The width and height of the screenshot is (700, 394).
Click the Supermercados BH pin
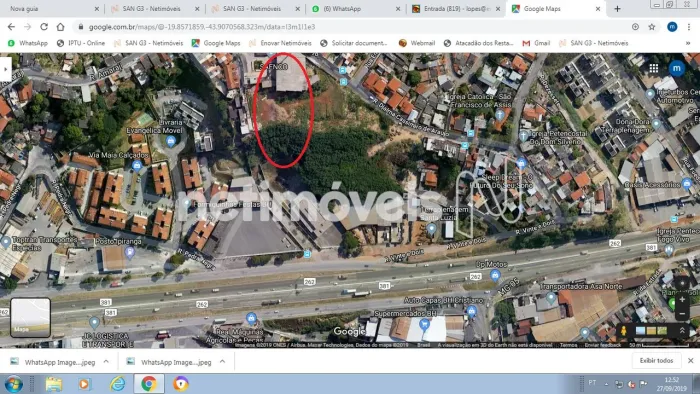pyautogui.click(x=424, y=324)
